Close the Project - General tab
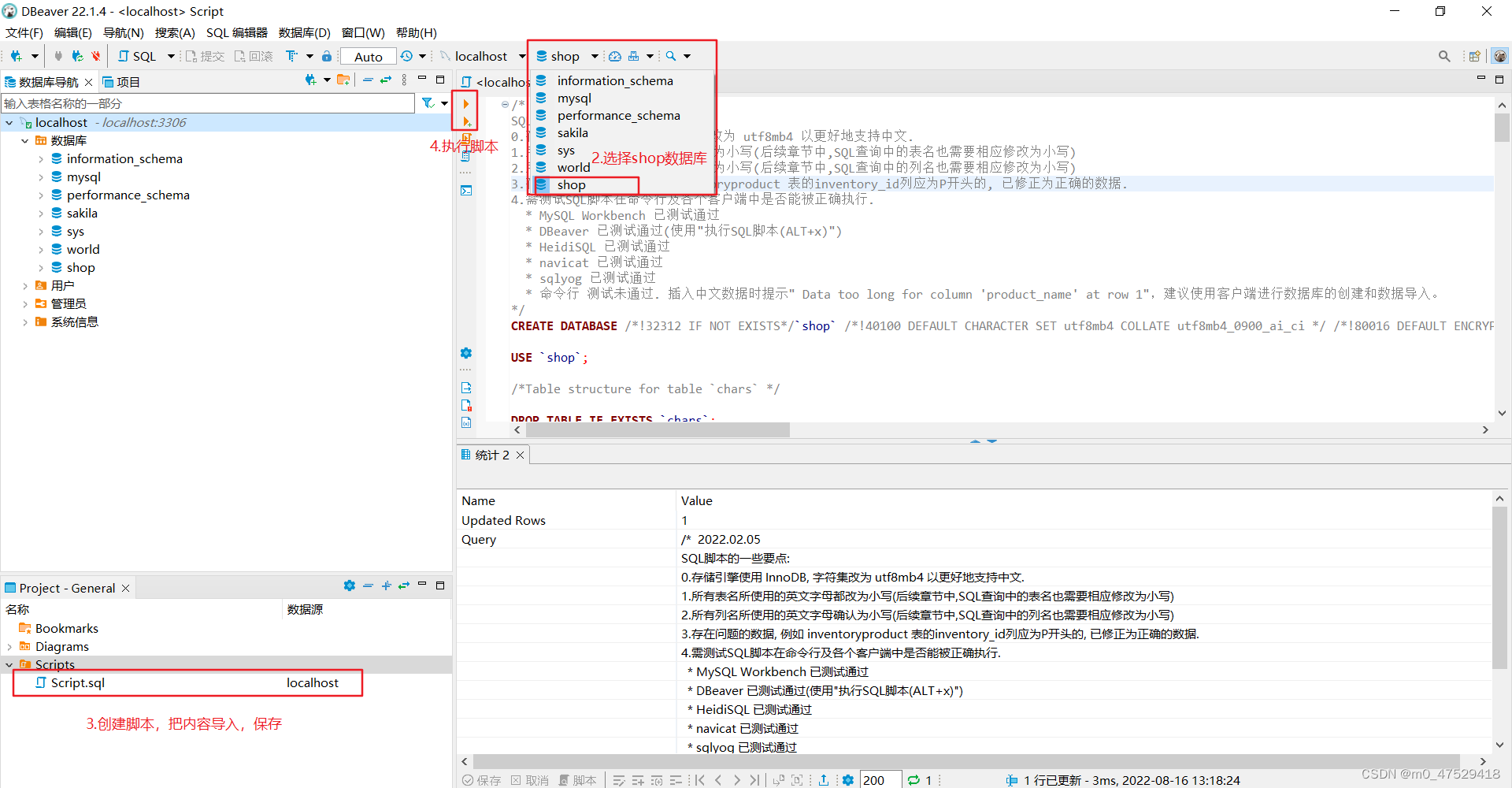This screenshot has width=1512, height=788. 126,588
